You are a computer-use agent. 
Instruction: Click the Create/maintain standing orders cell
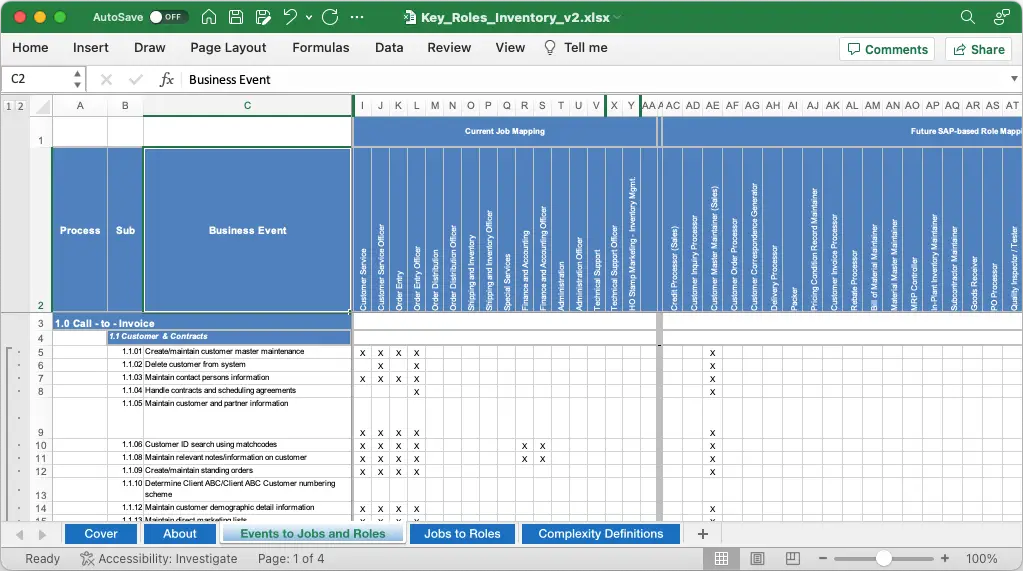click(247, 471)
